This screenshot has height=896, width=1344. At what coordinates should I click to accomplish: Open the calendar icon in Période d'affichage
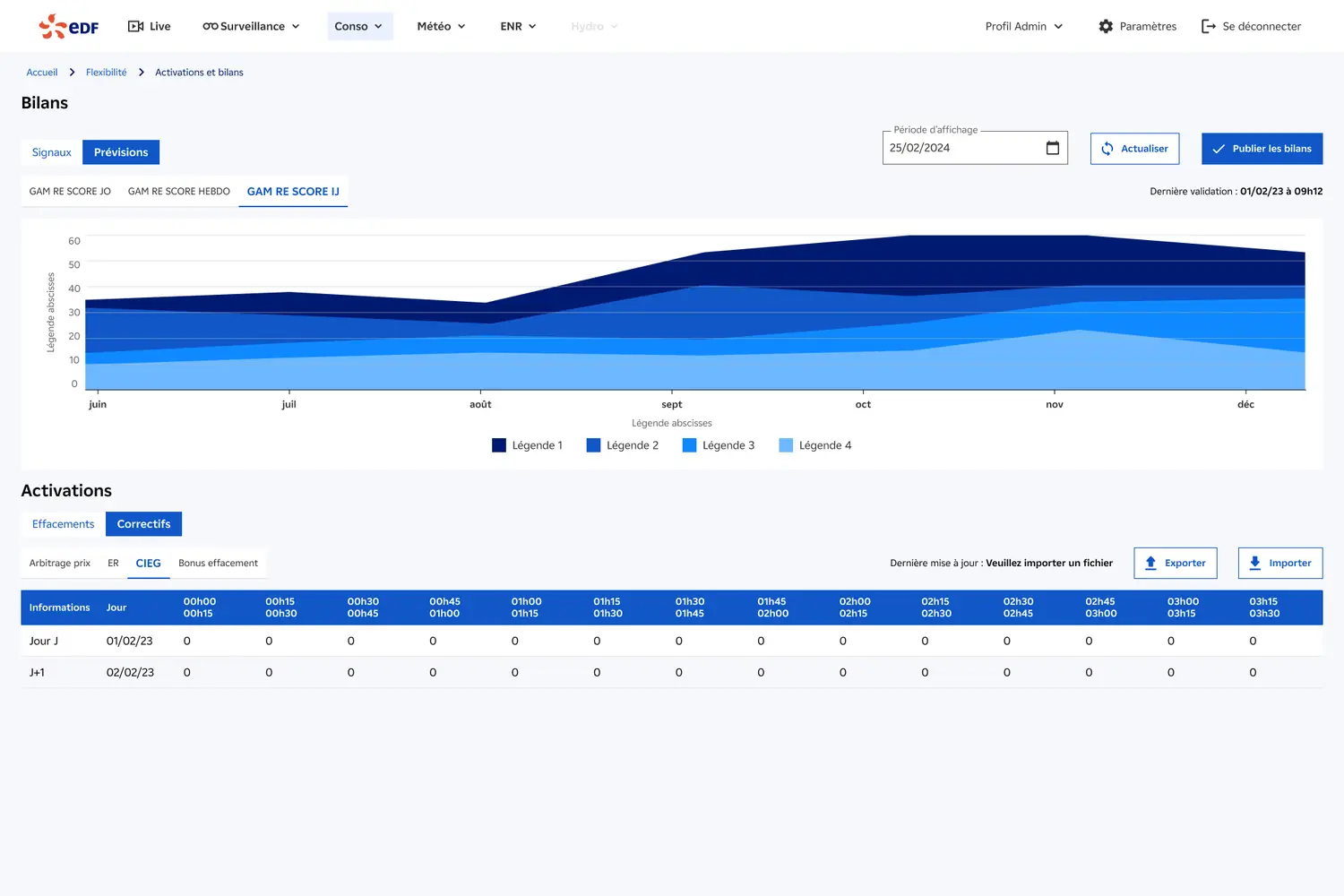click(1053, 148)
